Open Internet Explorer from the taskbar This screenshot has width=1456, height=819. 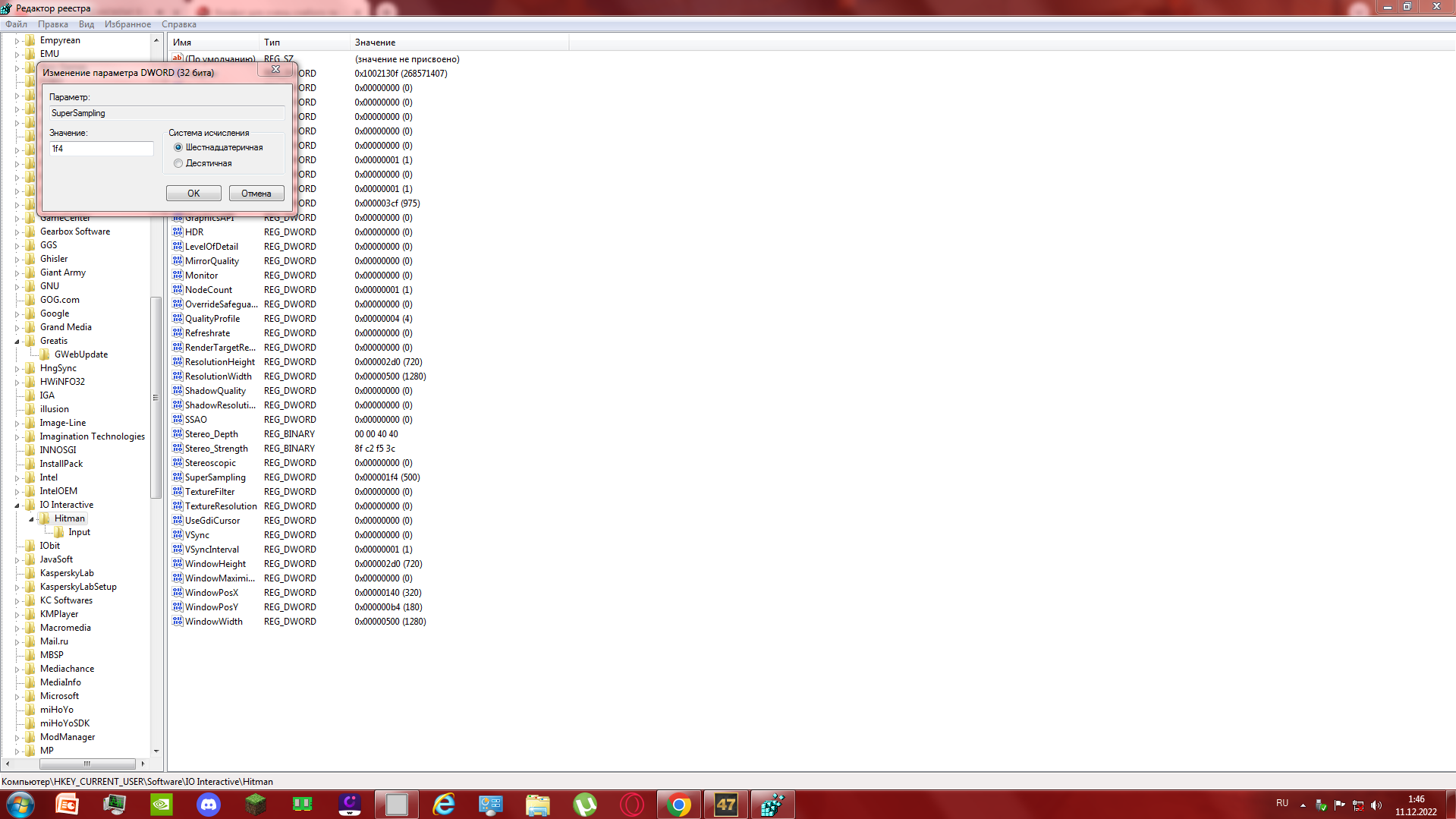tap(443, 805)
